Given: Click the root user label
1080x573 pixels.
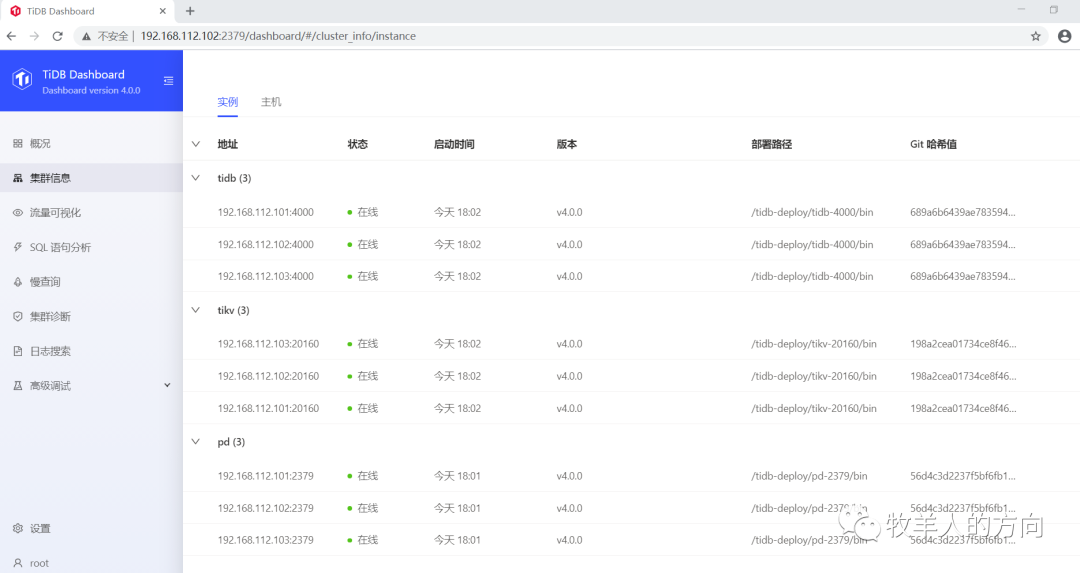Looking at the screenshot, I should point(39,563).
